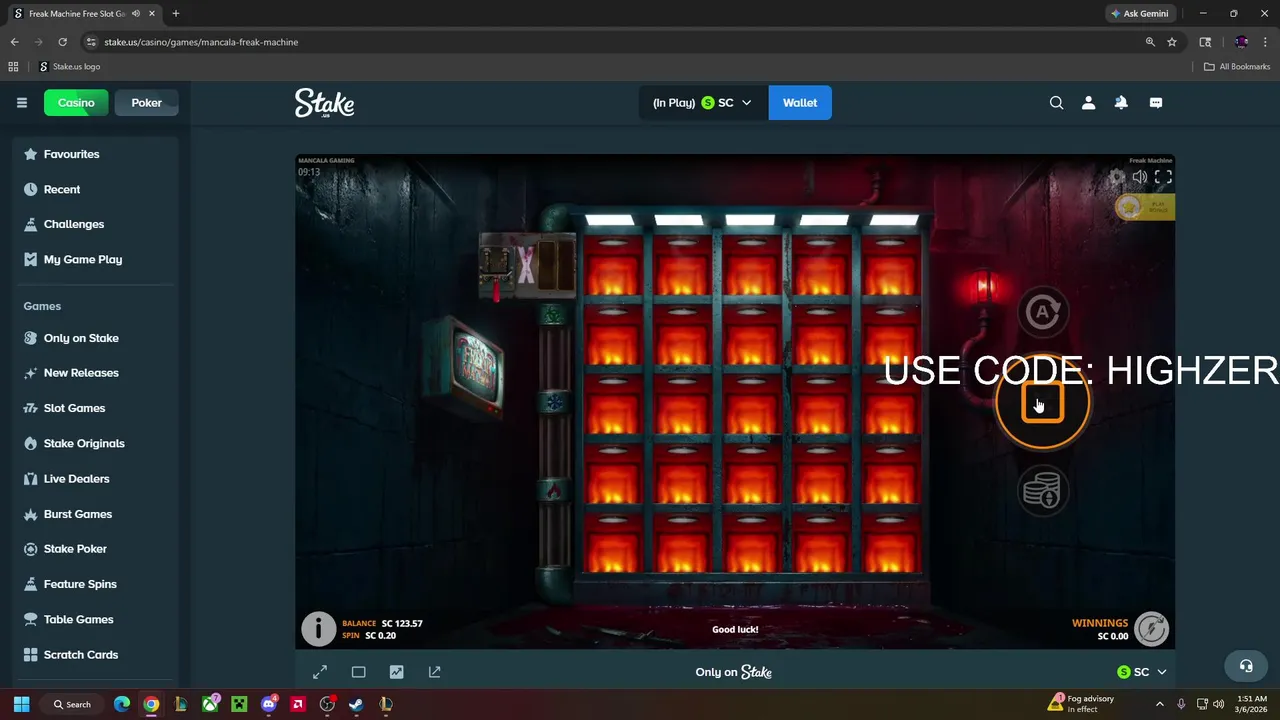The width and height of the screenshot is (1280, 720).
Task: Select Scratch Cards category
Action: (x=95, y=655)
